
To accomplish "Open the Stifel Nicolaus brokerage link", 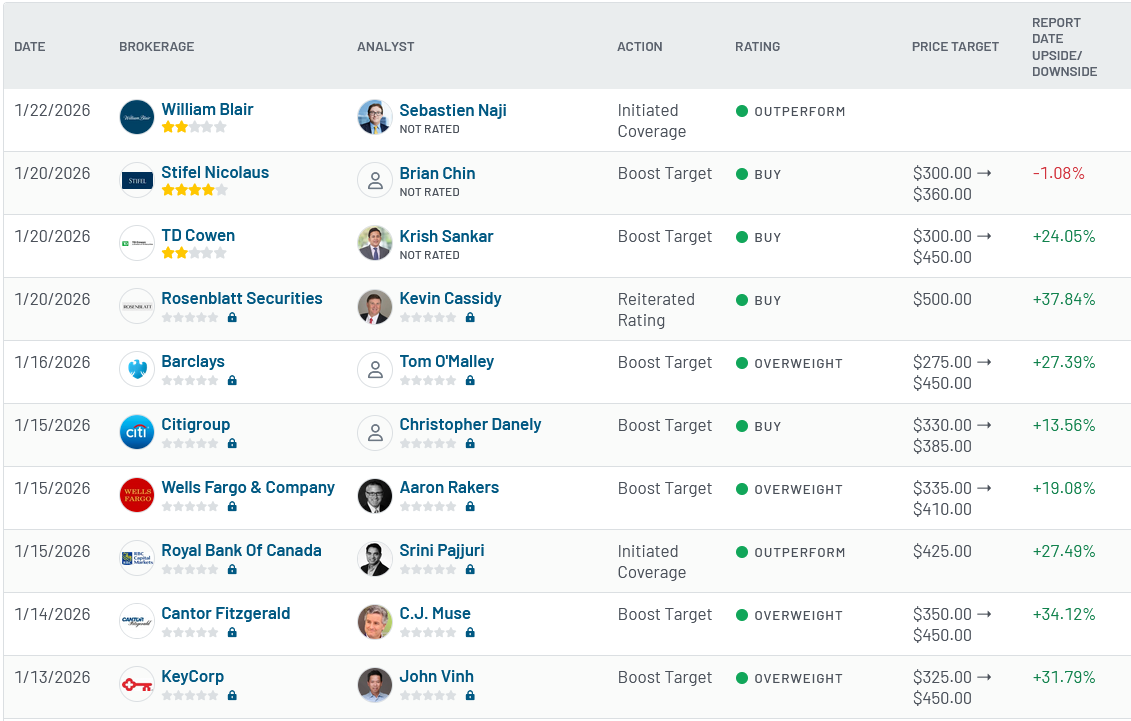I will click(215, 172).
